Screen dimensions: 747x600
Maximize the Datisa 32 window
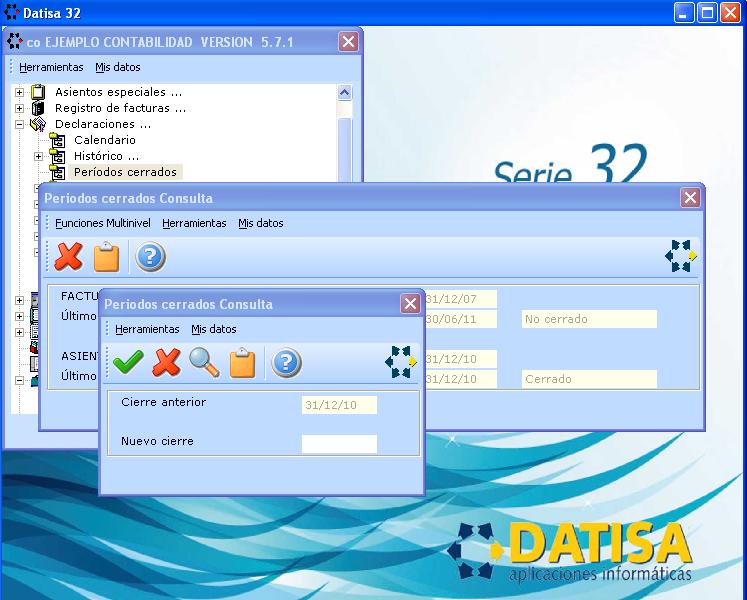(x=707, y=12)
